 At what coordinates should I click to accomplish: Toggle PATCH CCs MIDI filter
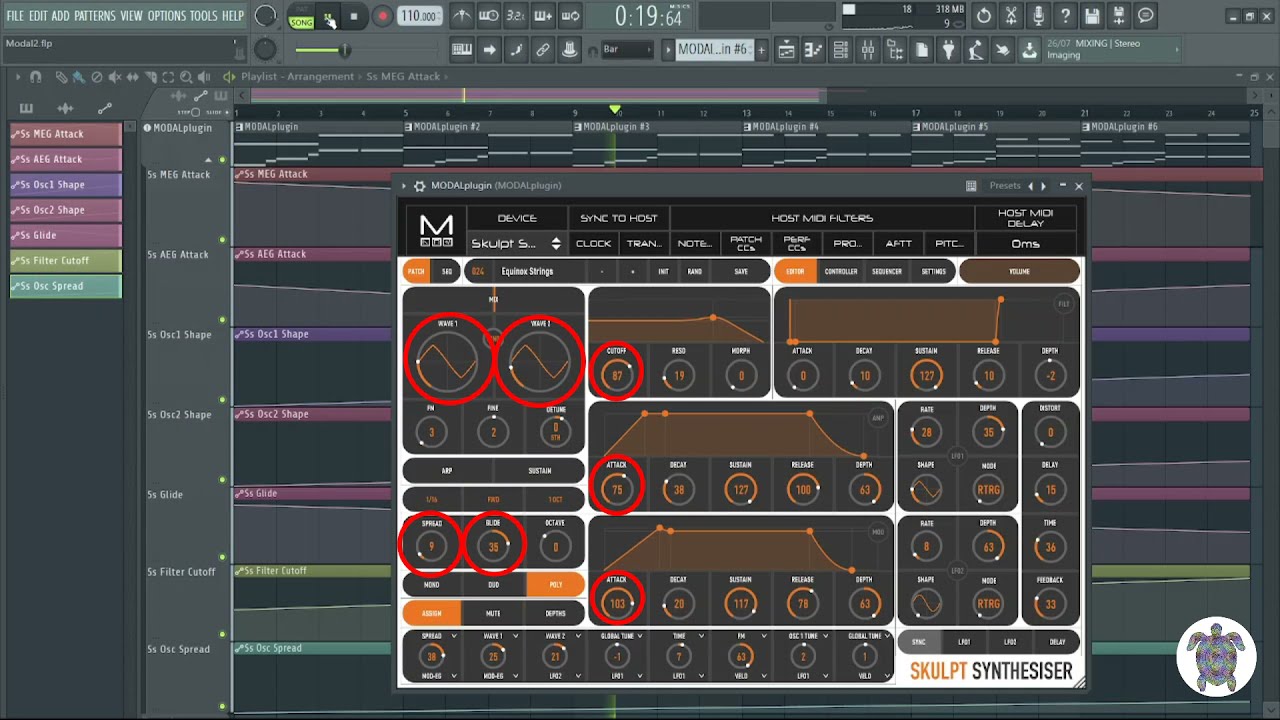pos(746,243)
